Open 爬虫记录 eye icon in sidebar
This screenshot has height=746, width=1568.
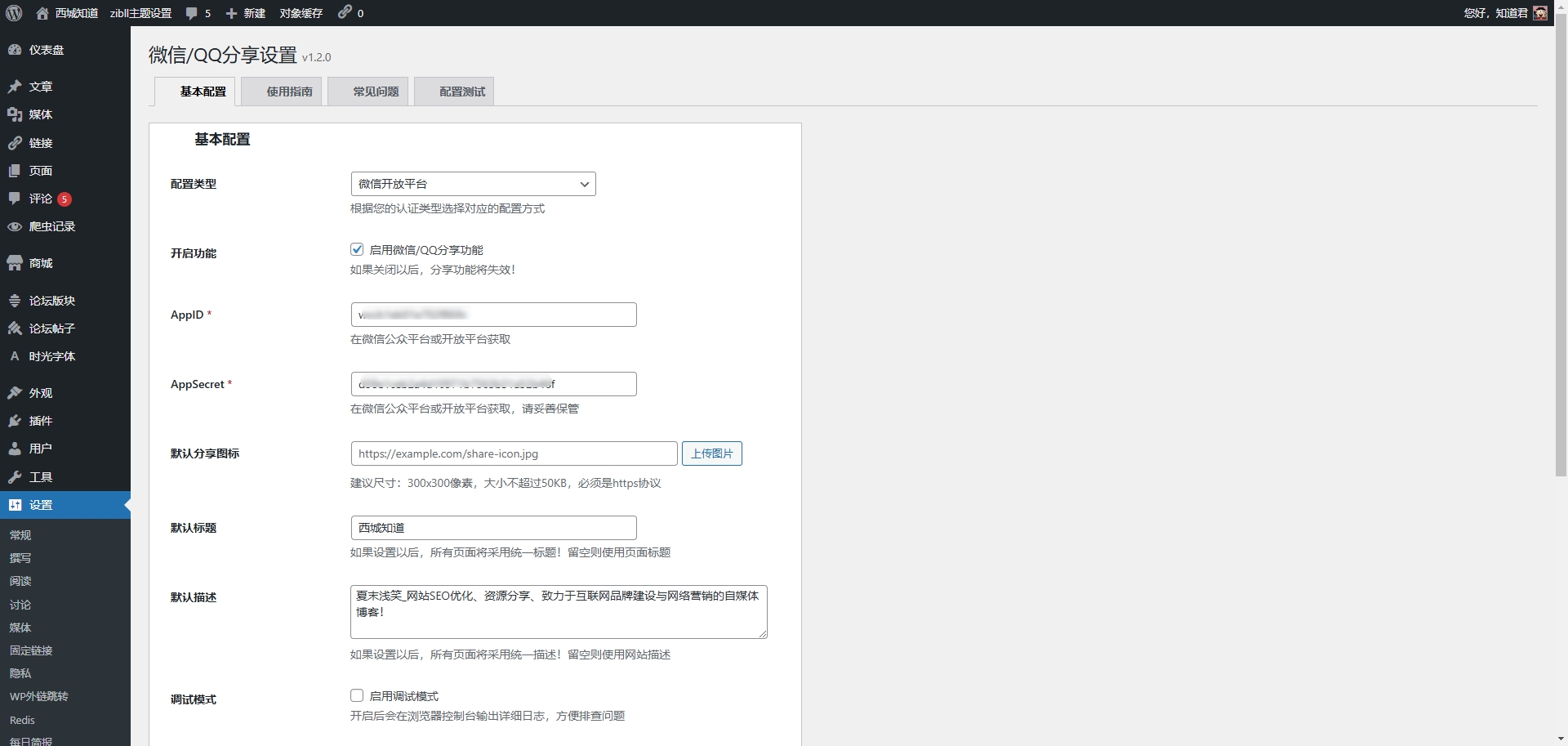(x=16, y=226)
